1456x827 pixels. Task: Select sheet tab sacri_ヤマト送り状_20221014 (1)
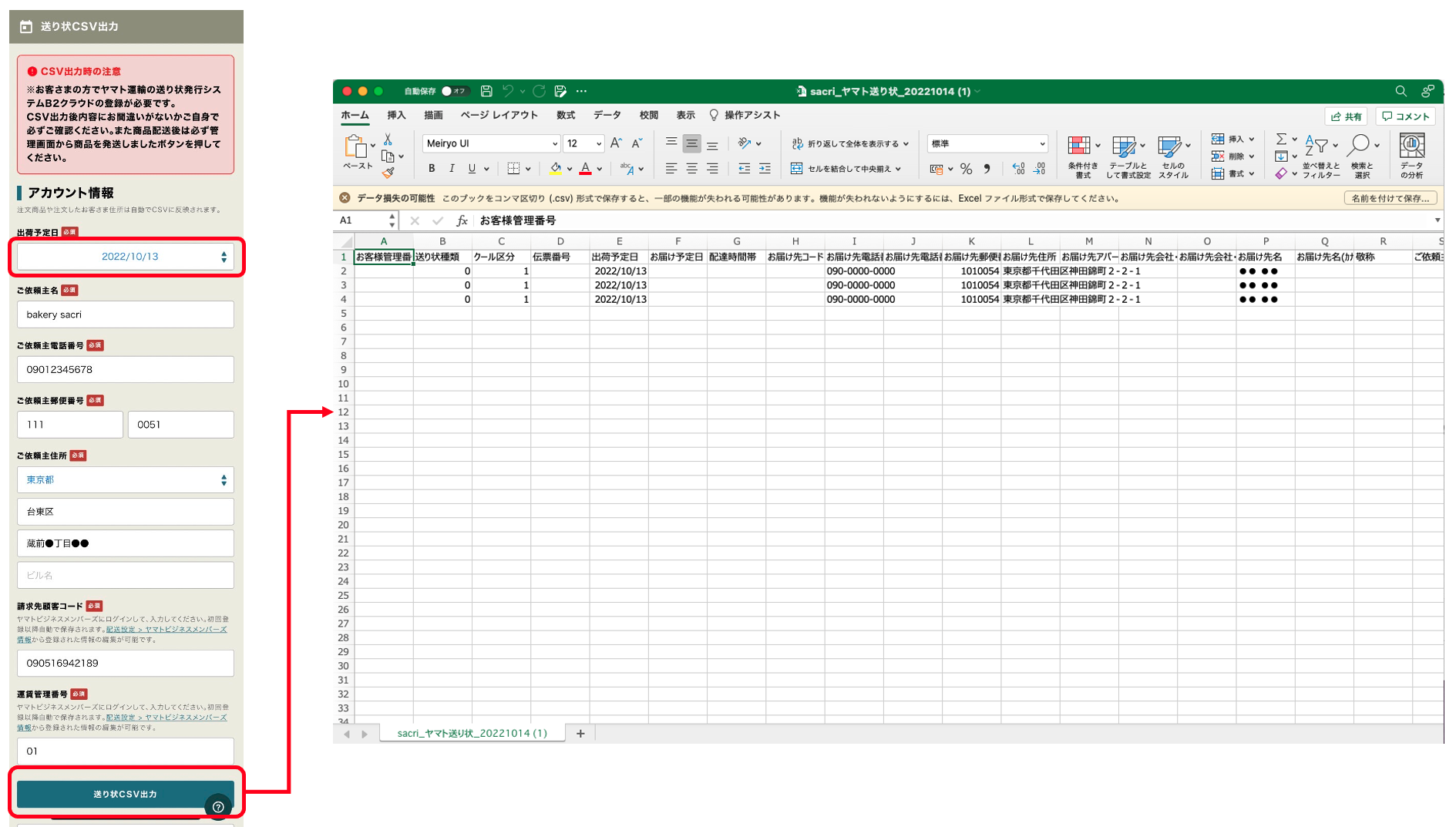tap(472, 733)
